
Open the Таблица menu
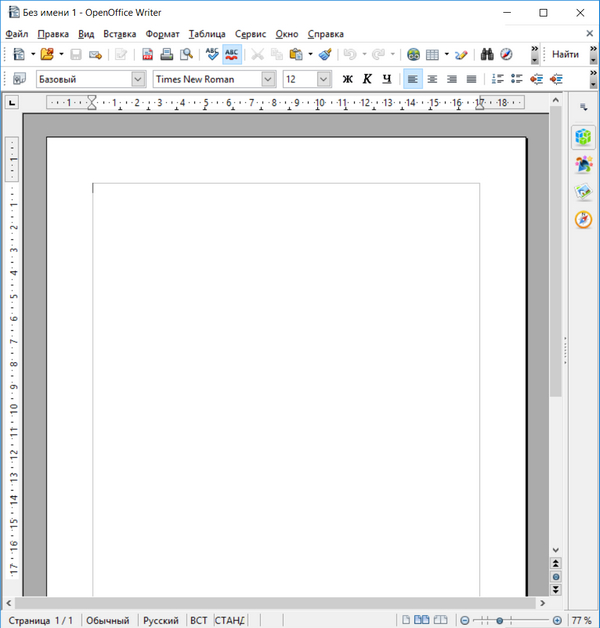pos(206,33)
